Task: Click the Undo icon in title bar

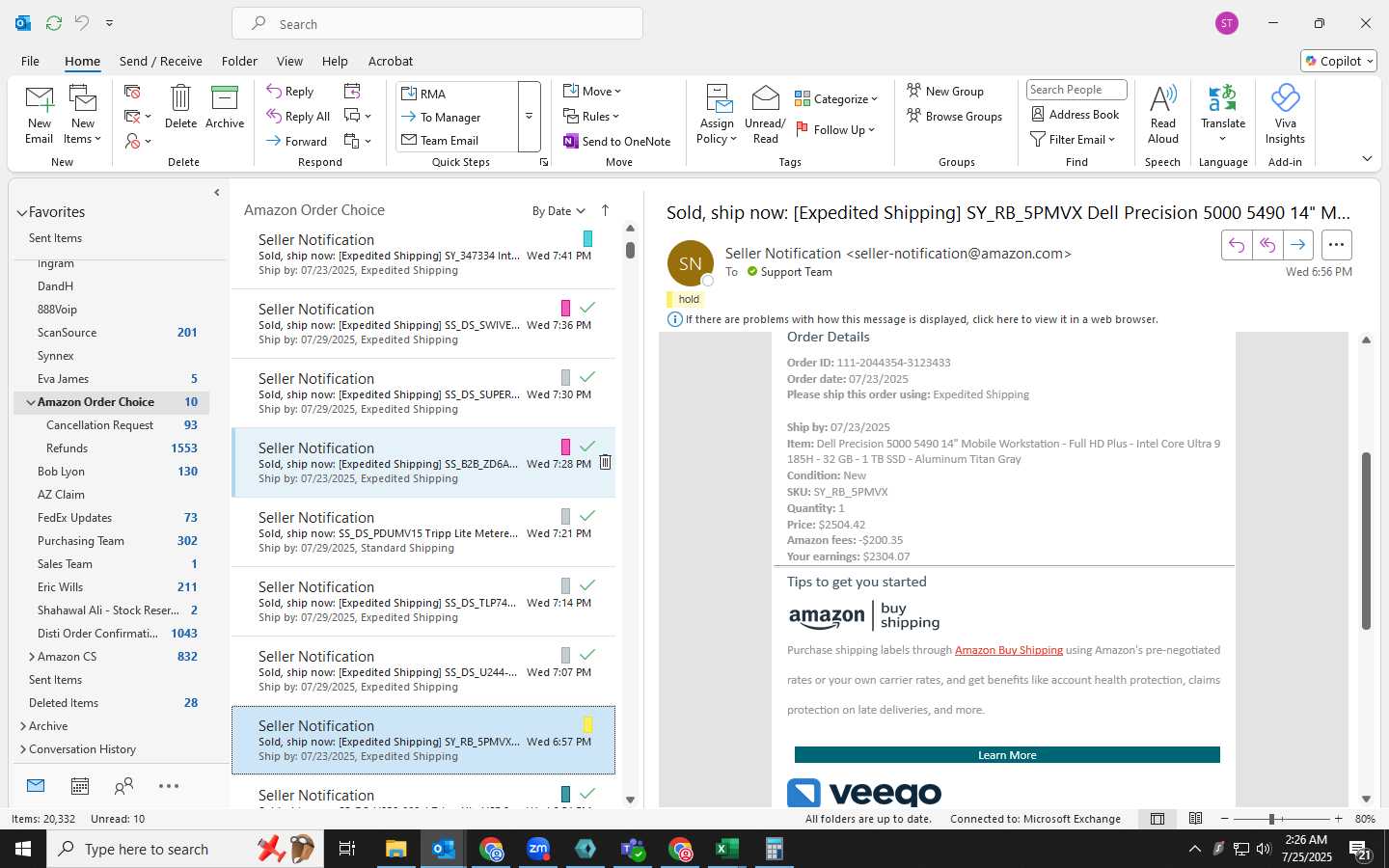Action: pyautogui.click(x=81, y=22)
